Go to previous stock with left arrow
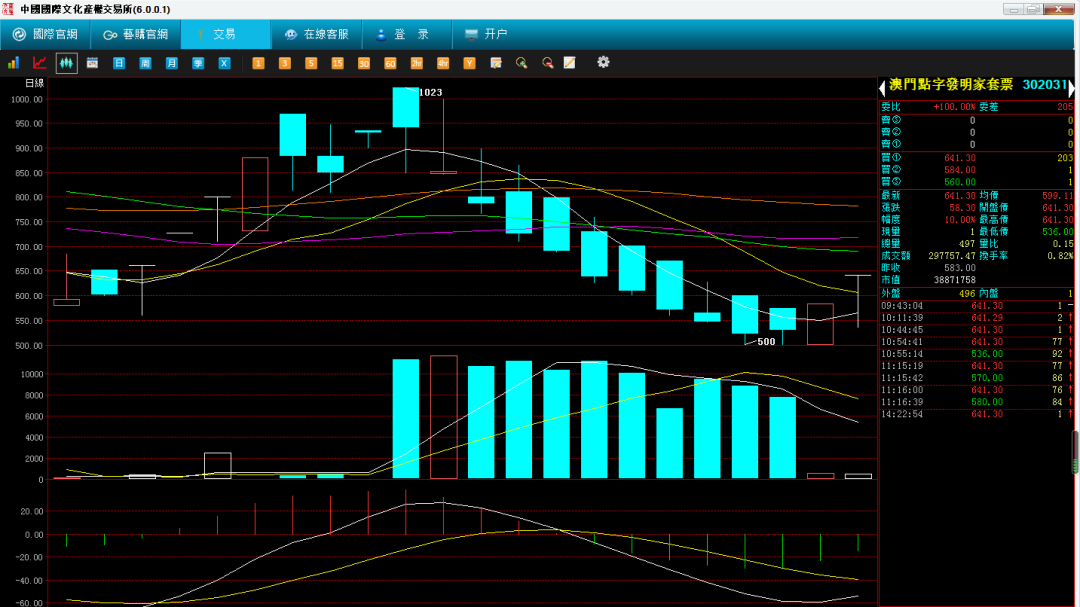The width and height of the screenshot is (1080, 607). pyautogui.click(x=882, y=87)
